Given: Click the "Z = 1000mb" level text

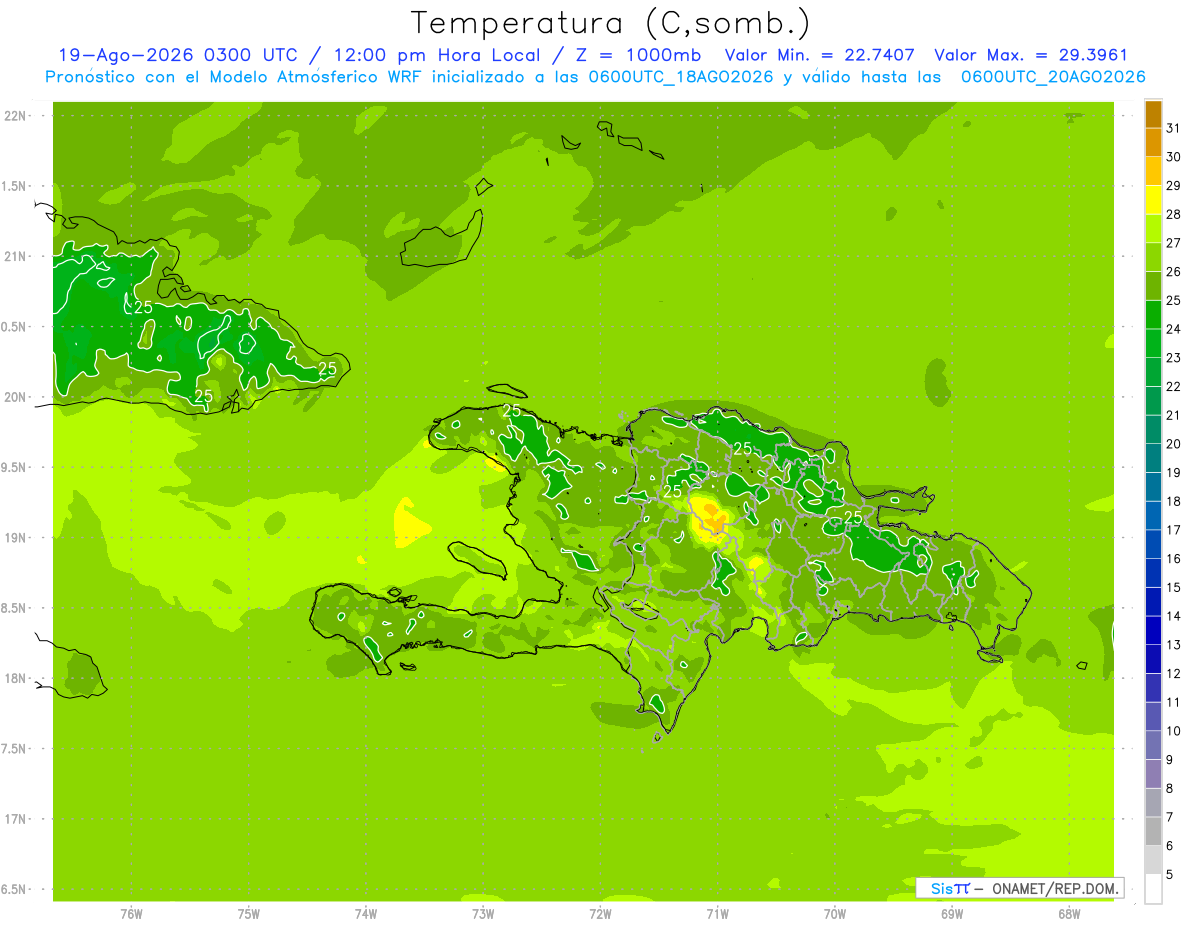Looking at the screenshot, I should [640, 55].
